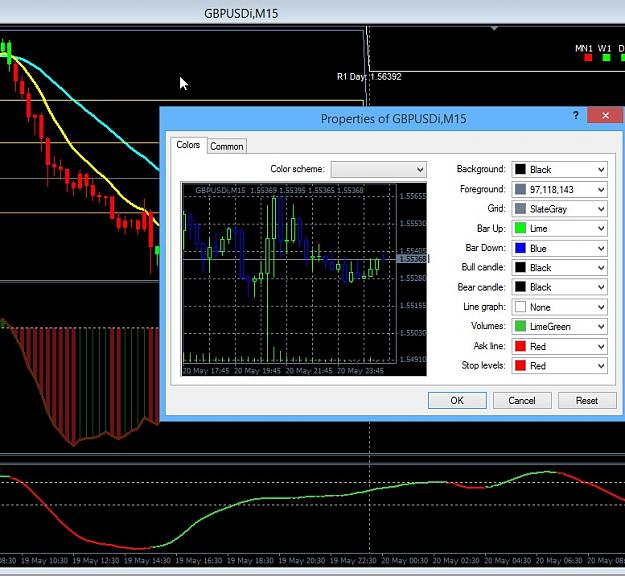Open the Foreground color dropdown
Screen dimensions: 625x577
560,189
